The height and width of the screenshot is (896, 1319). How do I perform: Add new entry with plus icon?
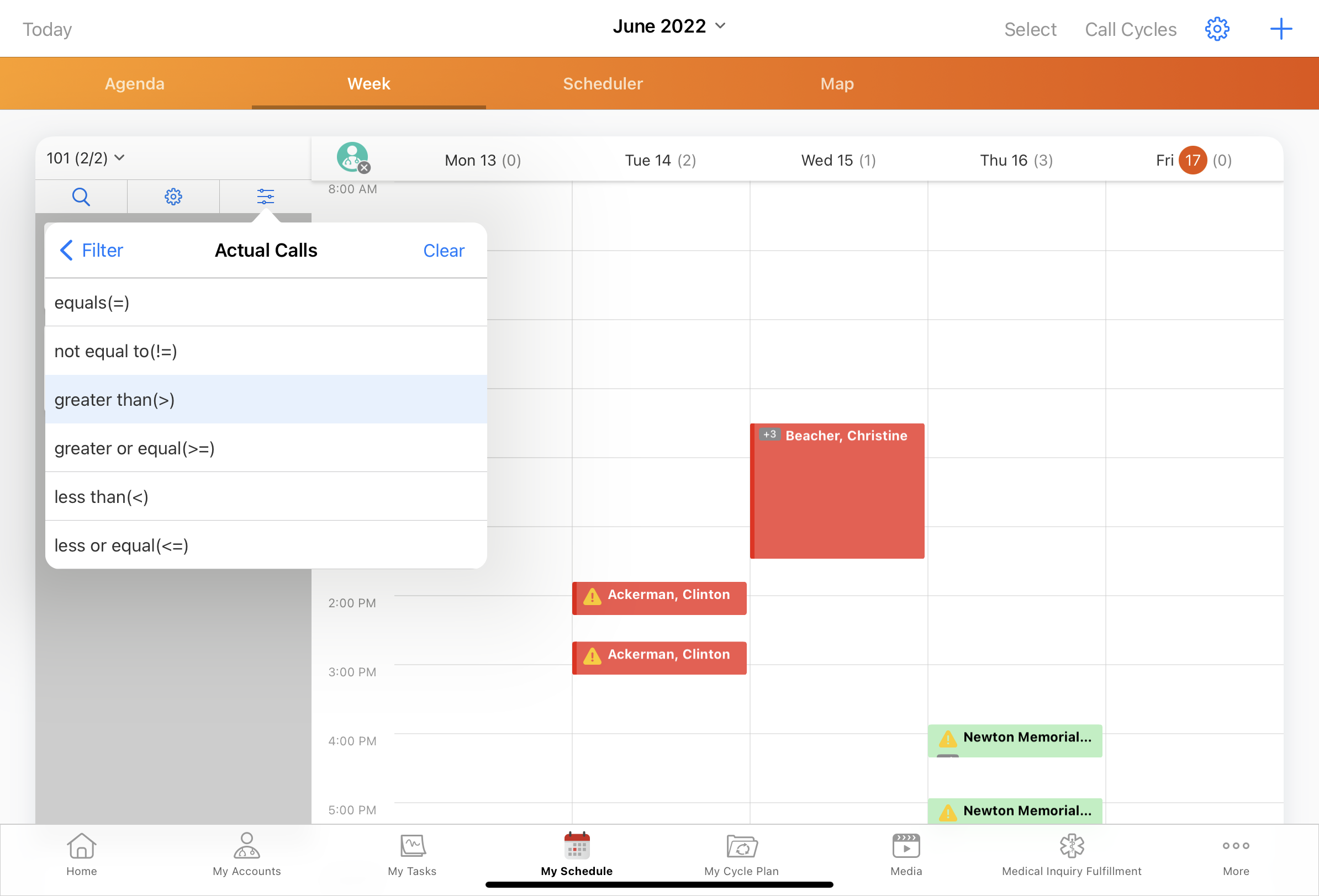point(1280,29)
